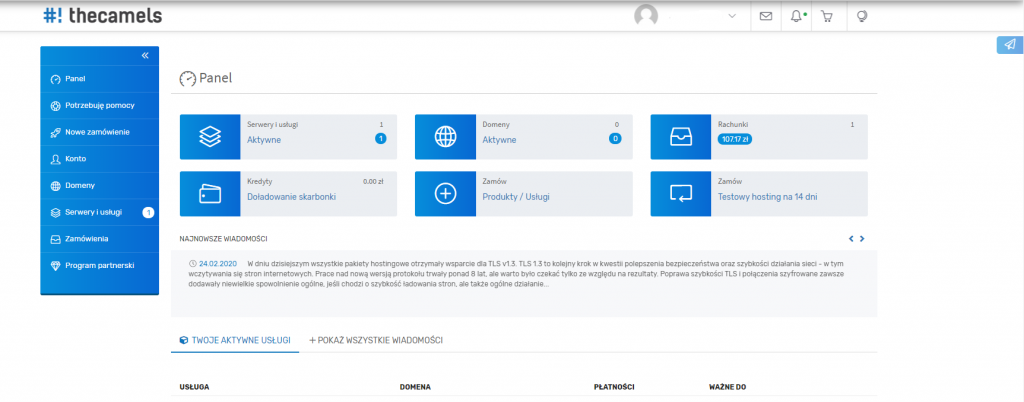Expand the user account dropdown chevron

[732, 16]
